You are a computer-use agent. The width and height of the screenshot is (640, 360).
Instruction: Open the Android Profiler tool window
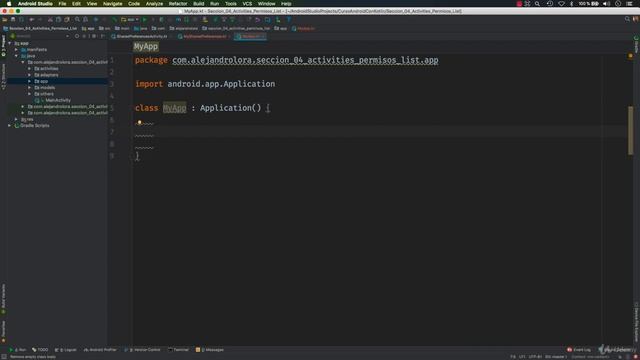100,350
